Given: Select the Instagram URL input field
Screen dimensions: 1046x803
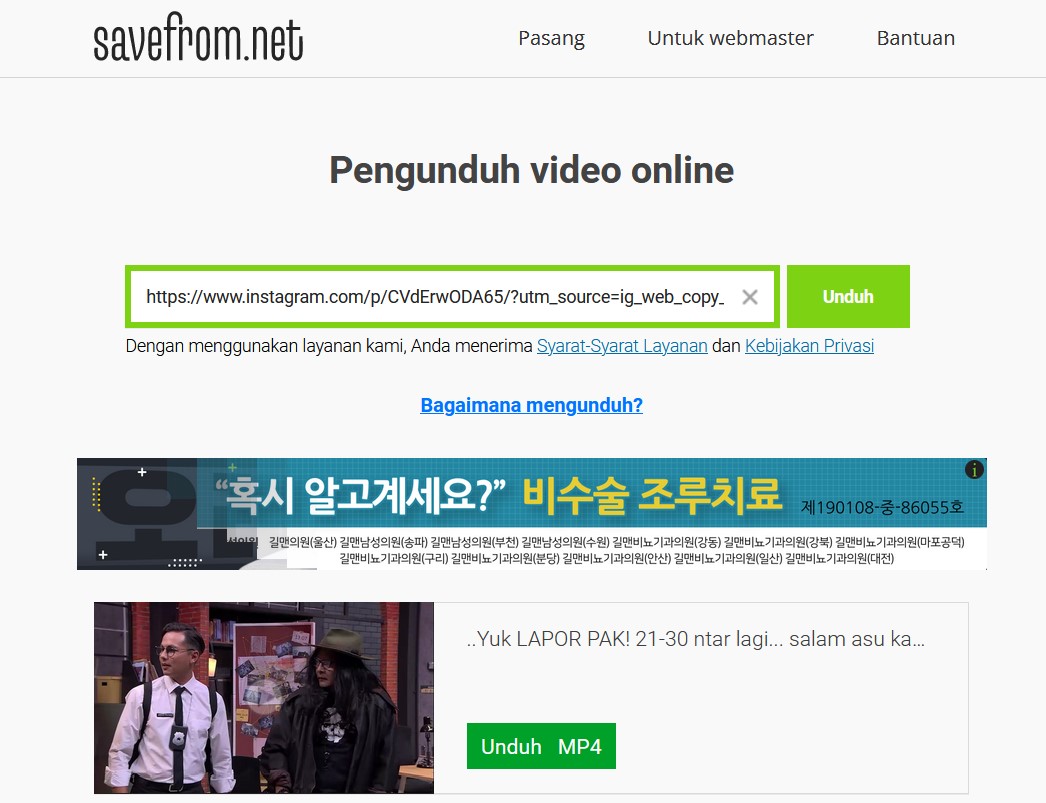Looking at the screenshot, I should tap(430, 296).
